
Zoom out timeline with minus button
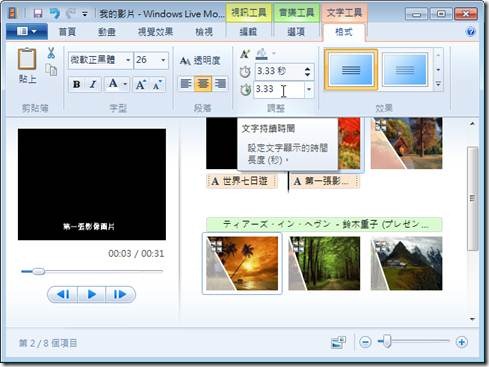click(x=365, y=342)
